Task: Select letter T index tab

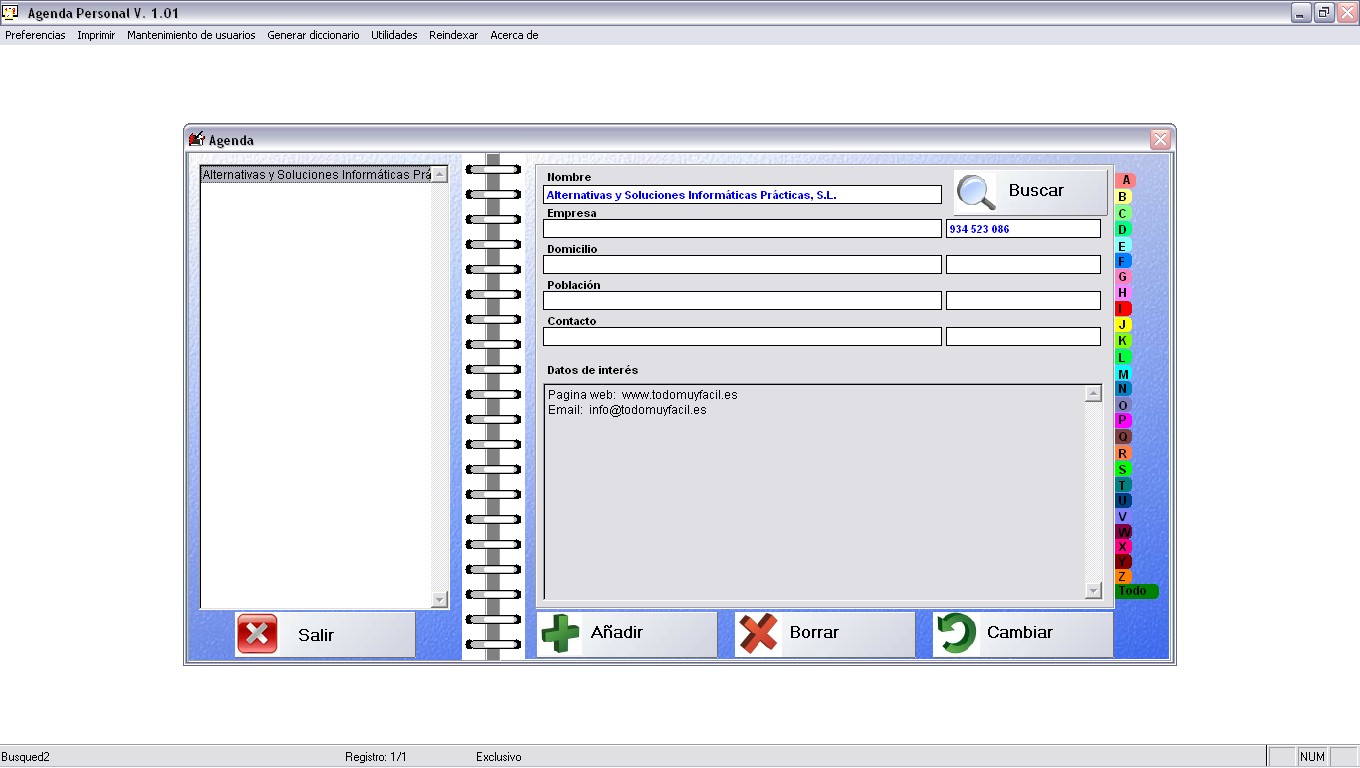Action: 1123,485
